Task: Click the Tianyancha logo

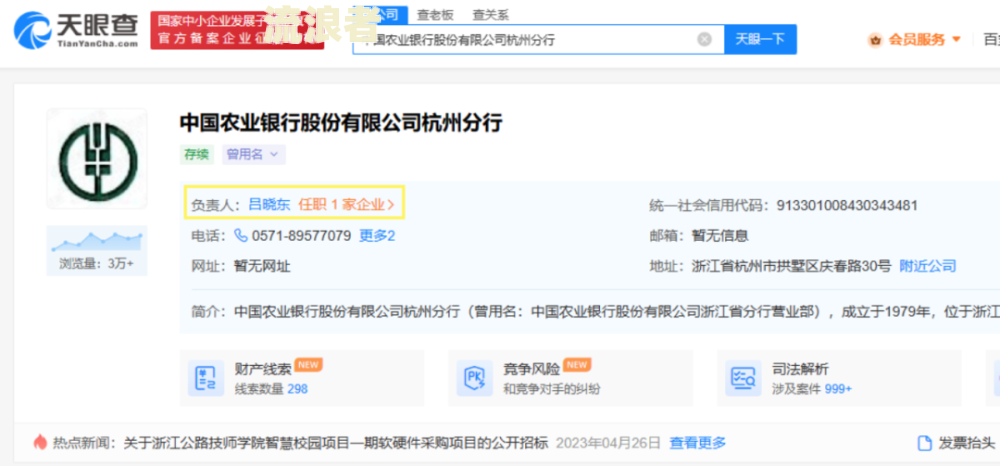Action: point(76,29)
